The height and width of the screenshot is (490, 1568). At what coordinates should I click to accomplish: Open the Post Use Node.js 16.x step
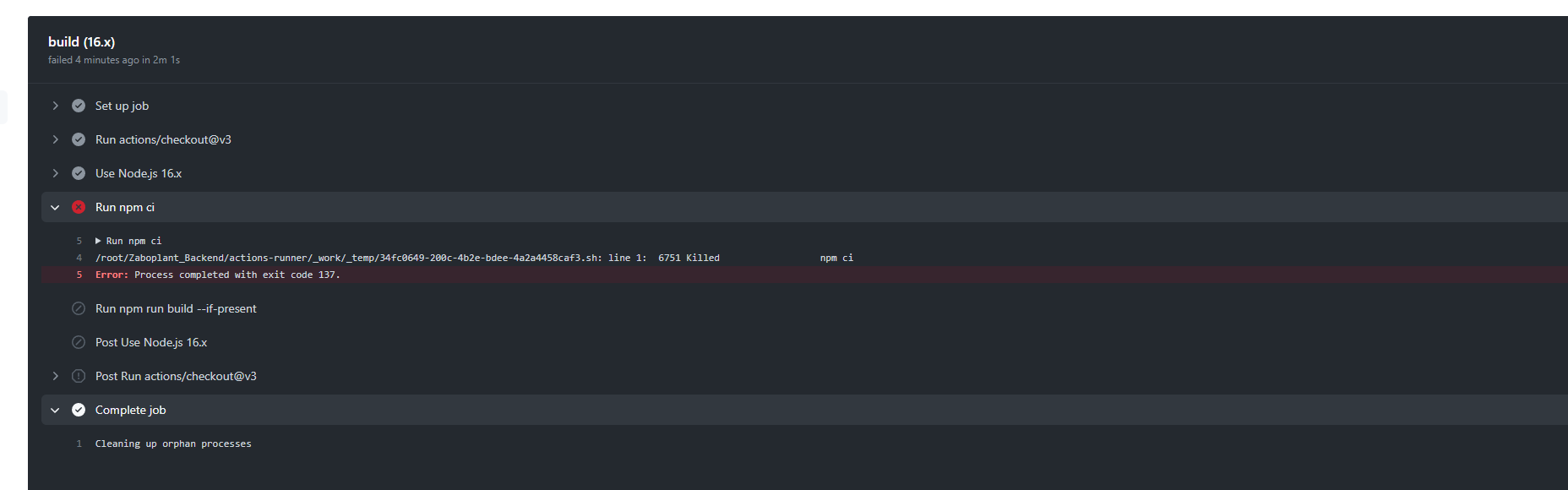click(x=151, y=342)
